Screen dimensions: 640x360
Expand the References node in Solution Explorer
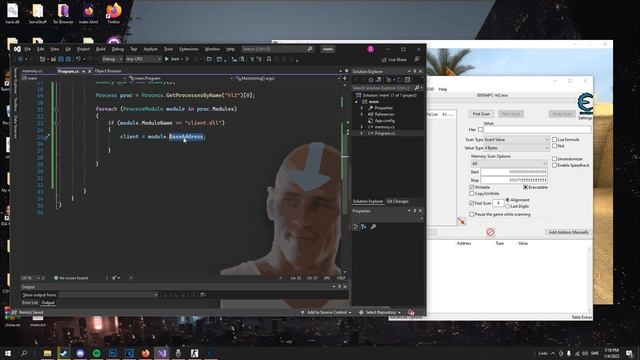(362, 114)
